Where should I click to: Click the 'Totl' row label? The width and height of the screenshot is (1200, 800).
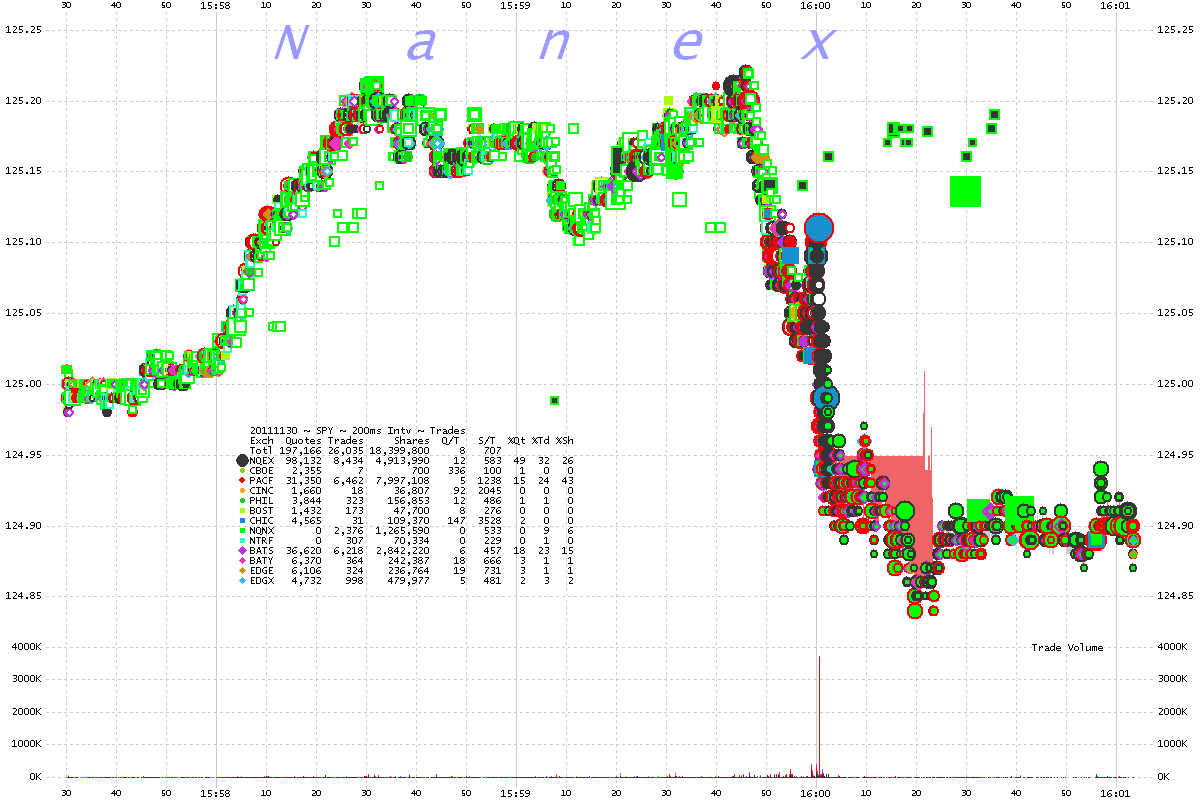262,450
